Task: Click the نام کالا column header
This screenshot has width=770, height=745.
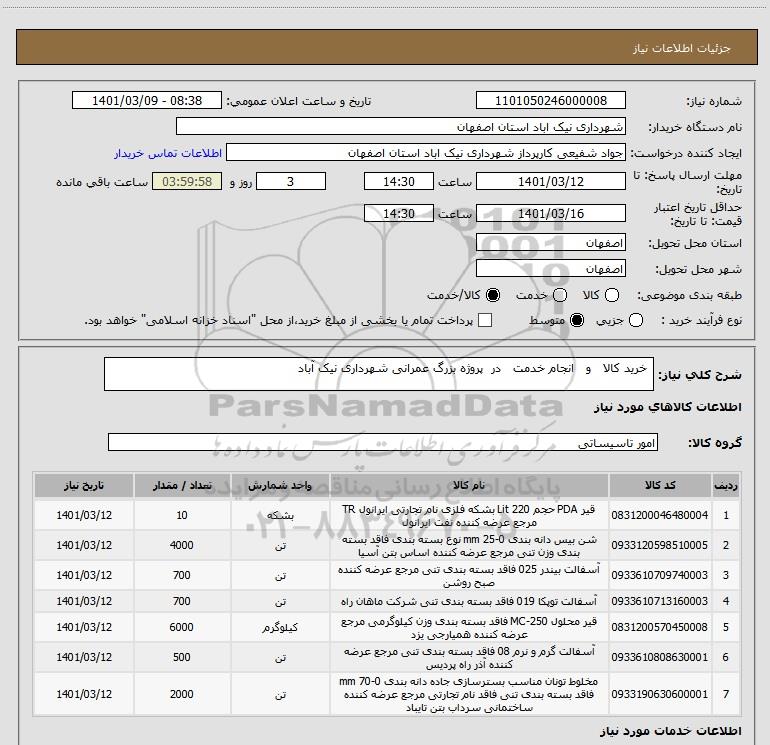Action: pyautogui.click(x=469, y=485)
